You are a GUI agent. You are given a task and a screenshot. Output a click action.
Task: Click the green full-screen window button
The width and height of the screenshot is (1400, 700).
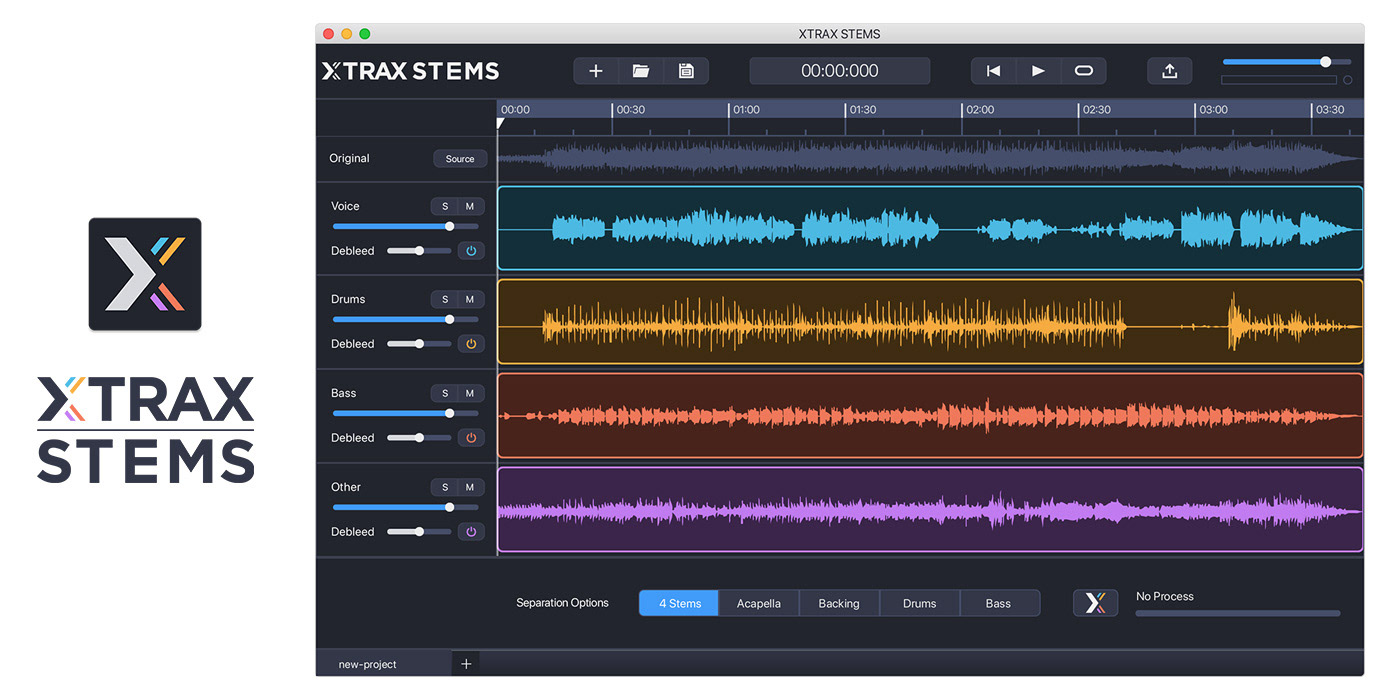click(x=365, y=34)
